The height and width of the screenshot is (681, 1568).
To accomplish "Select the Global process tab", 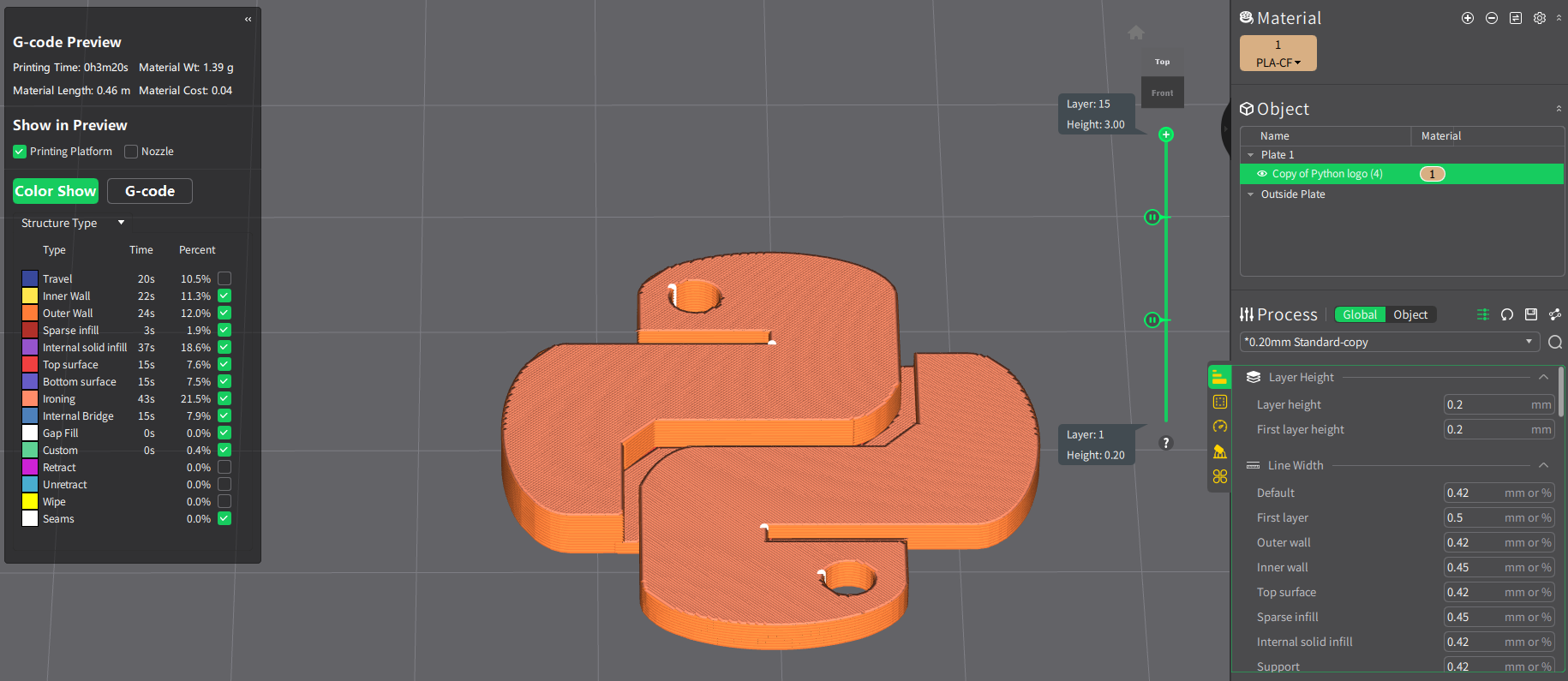I will 1360,314.
